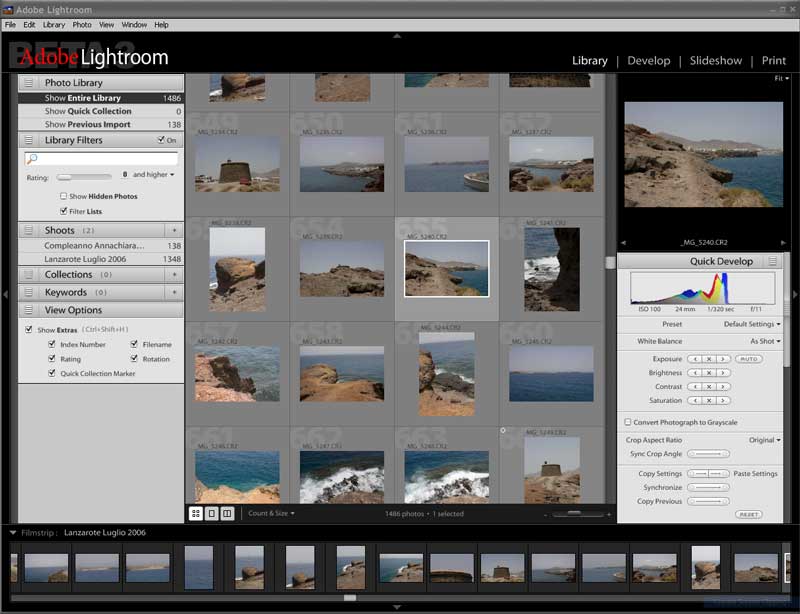The width and height of the screenshot is (800, 614).
Task: Enable Convert Photograph to Grayscale
Action: pos(628,422)
